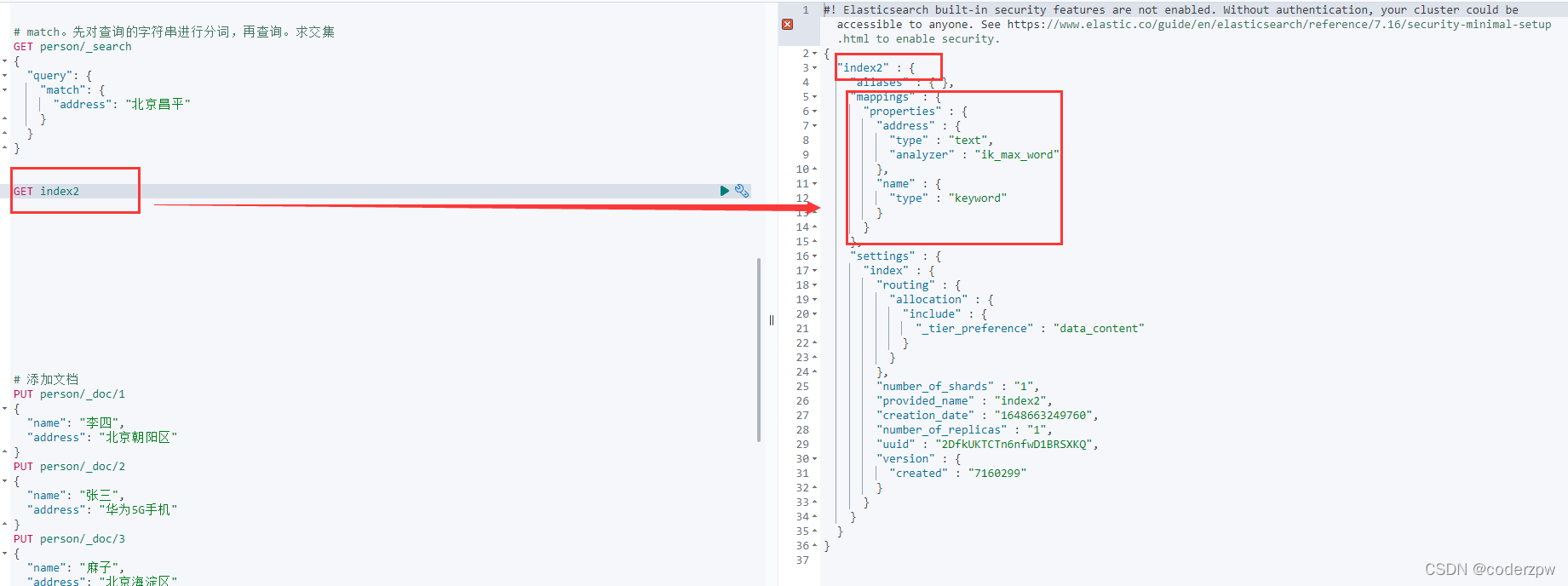Click the "address": "华为5G手机" line

click(x=102, y=509)
